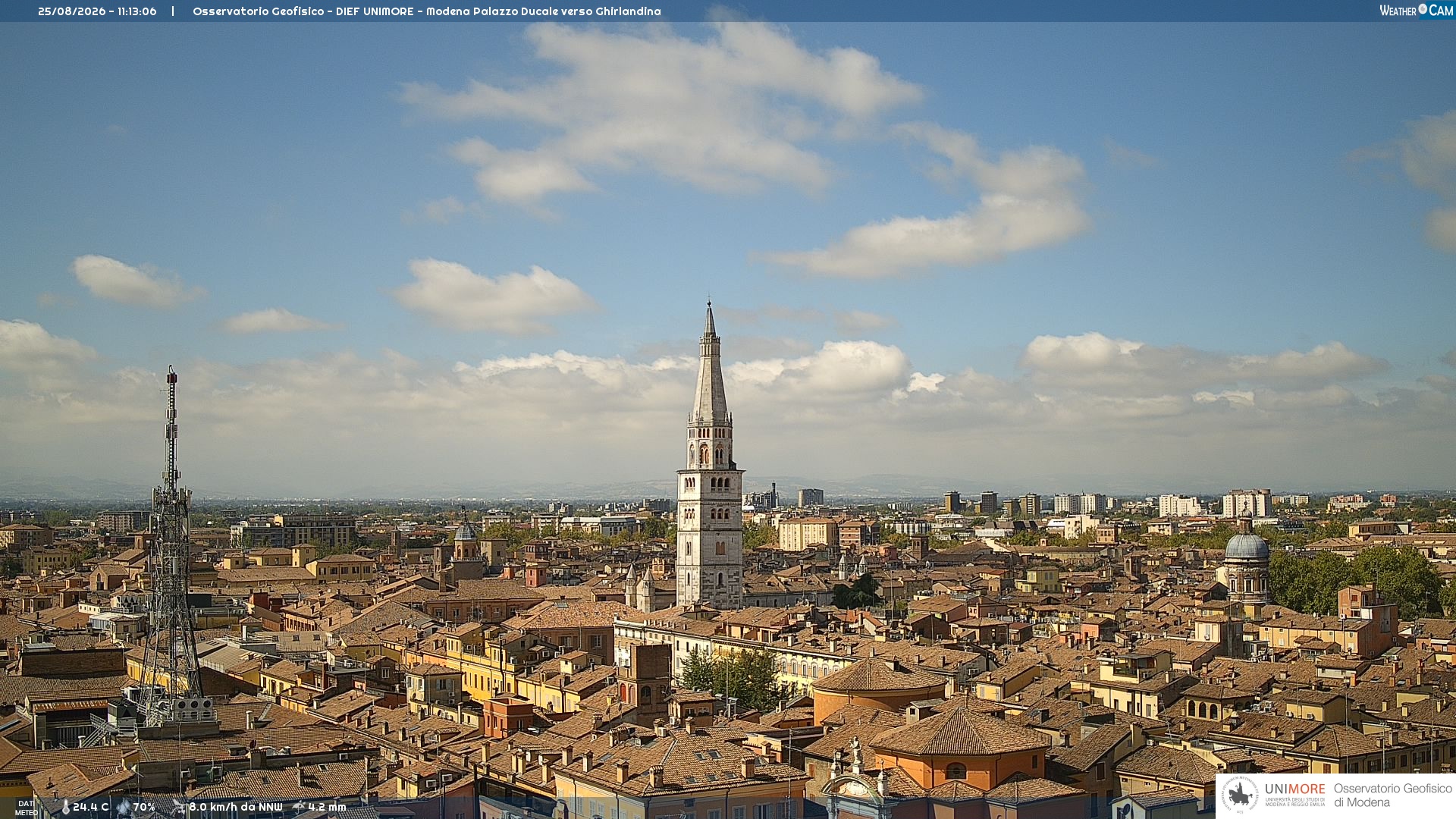Select the 70% humidity reading
Viewport: 1456px width, 819px height.
(144, 807)
